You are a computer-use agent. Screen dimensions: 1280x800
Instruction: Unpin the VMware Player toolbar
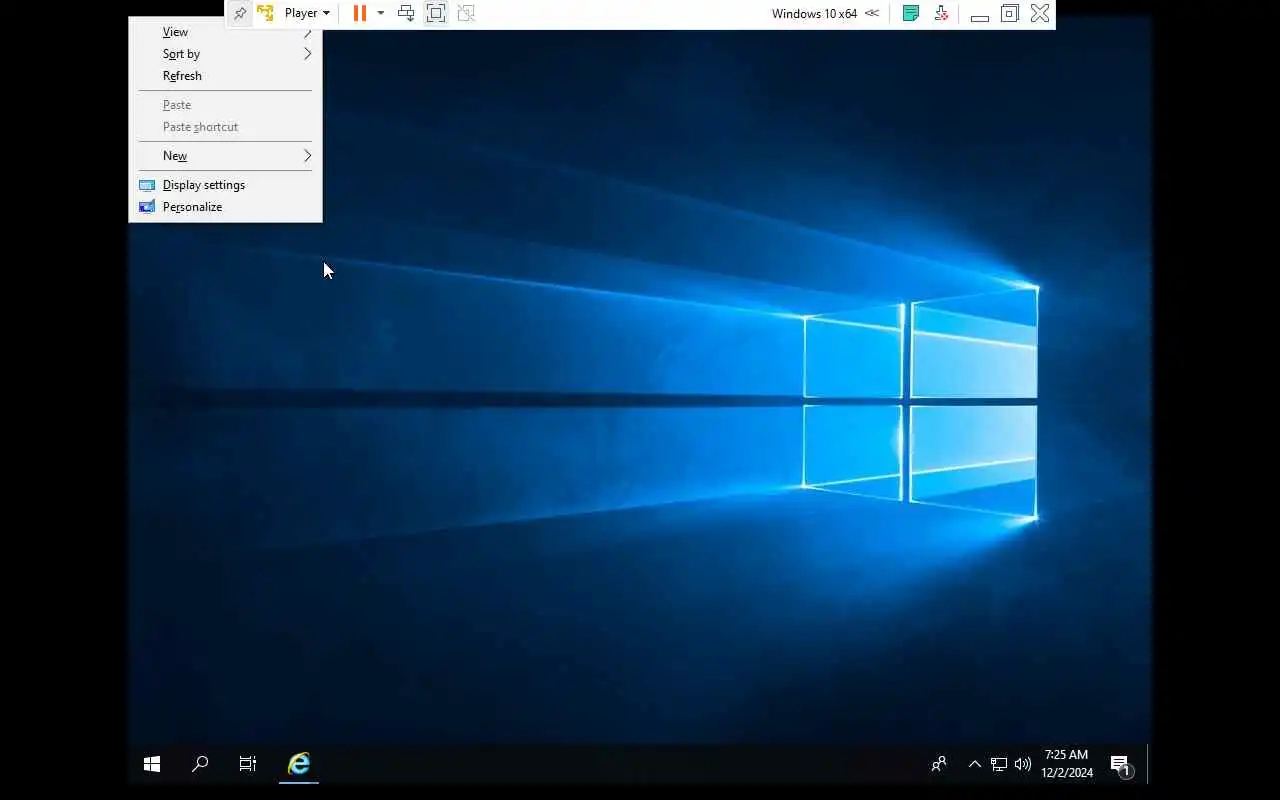(x=240, y=13)
